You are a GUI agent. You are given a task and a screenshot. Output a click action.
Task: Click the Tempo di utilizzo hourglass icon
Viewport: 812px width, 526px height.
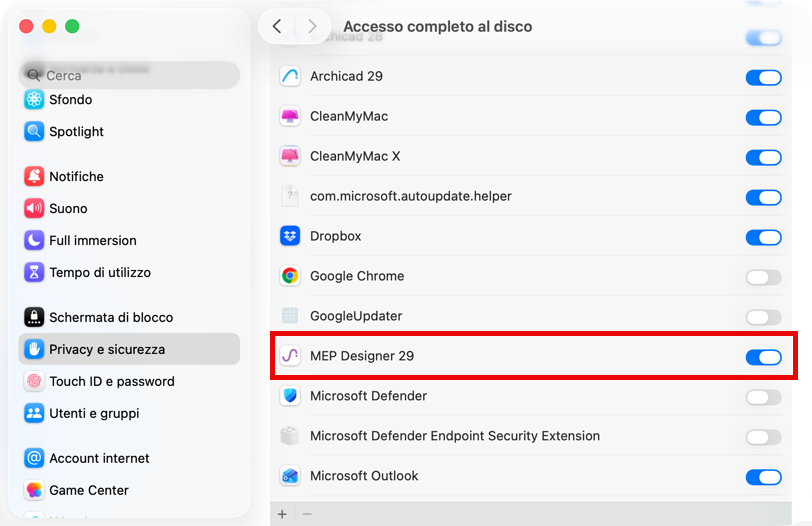[34, 272]
